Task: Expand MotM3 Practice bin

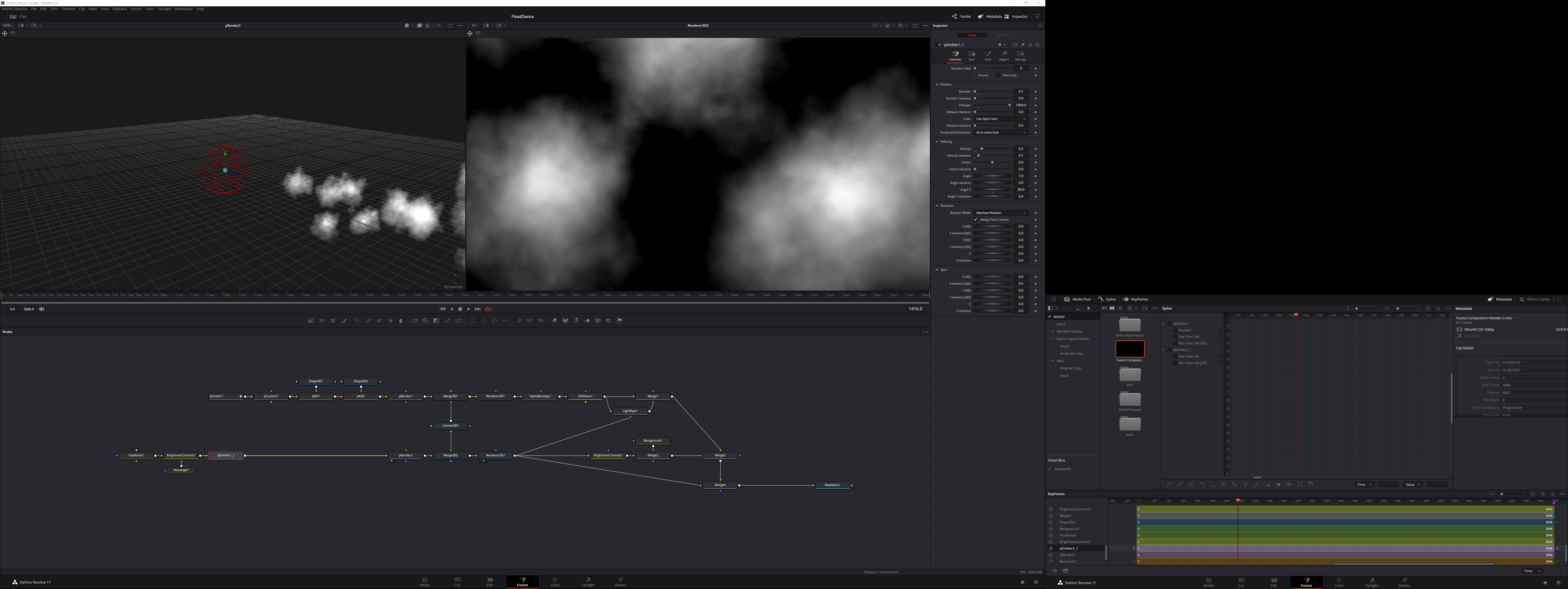Action: 1053,331
